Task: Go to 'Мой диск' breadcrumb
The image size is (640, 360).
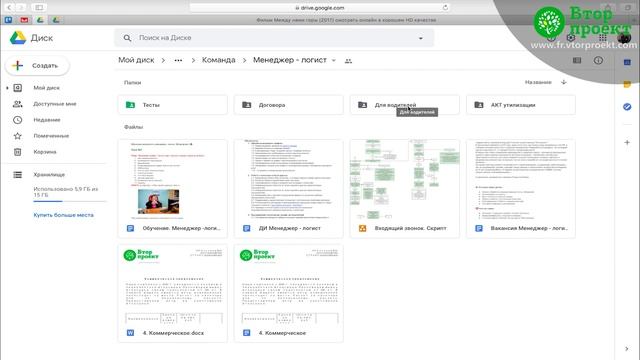Action: pyautogui.click(x=136, y=60)
